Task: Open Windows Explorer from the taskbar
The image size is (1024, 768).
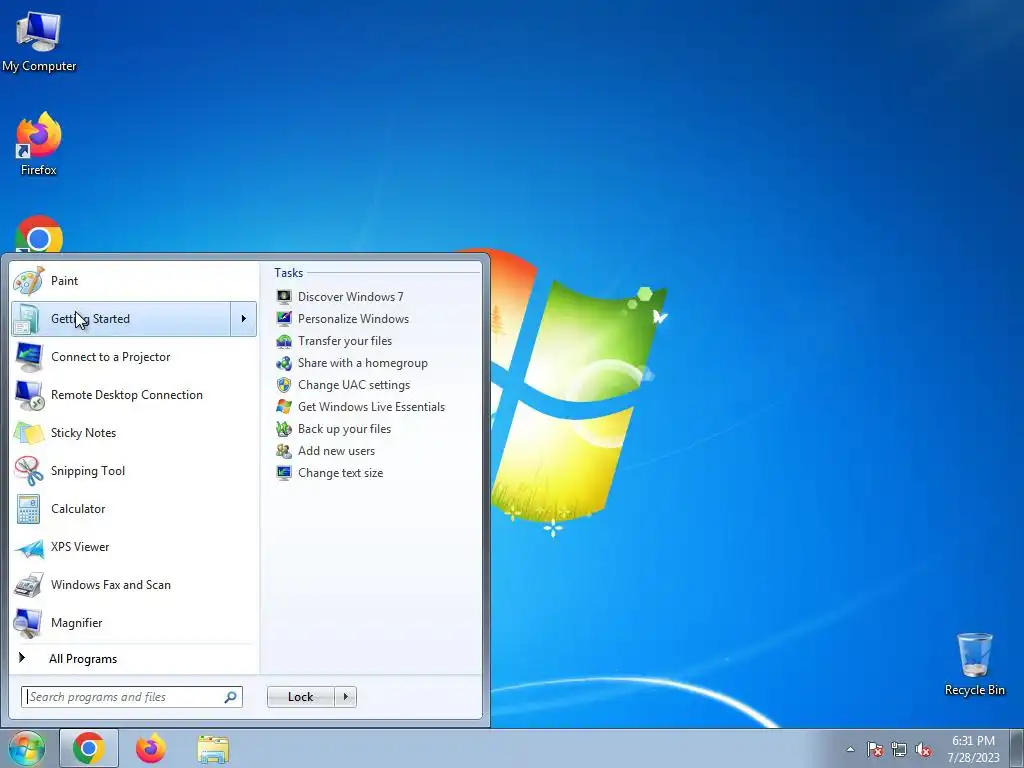Action: coord(213,748)
